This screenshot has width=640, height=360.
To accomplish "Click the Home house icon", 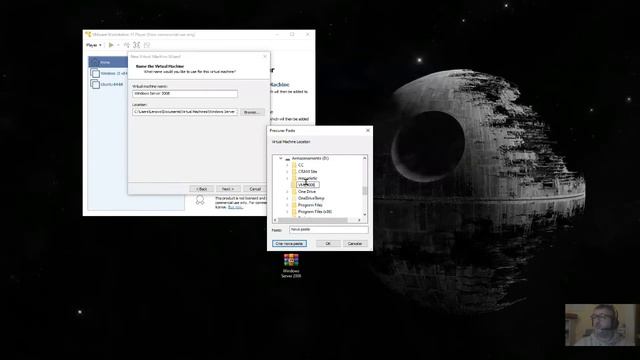I will coord(95,62).
